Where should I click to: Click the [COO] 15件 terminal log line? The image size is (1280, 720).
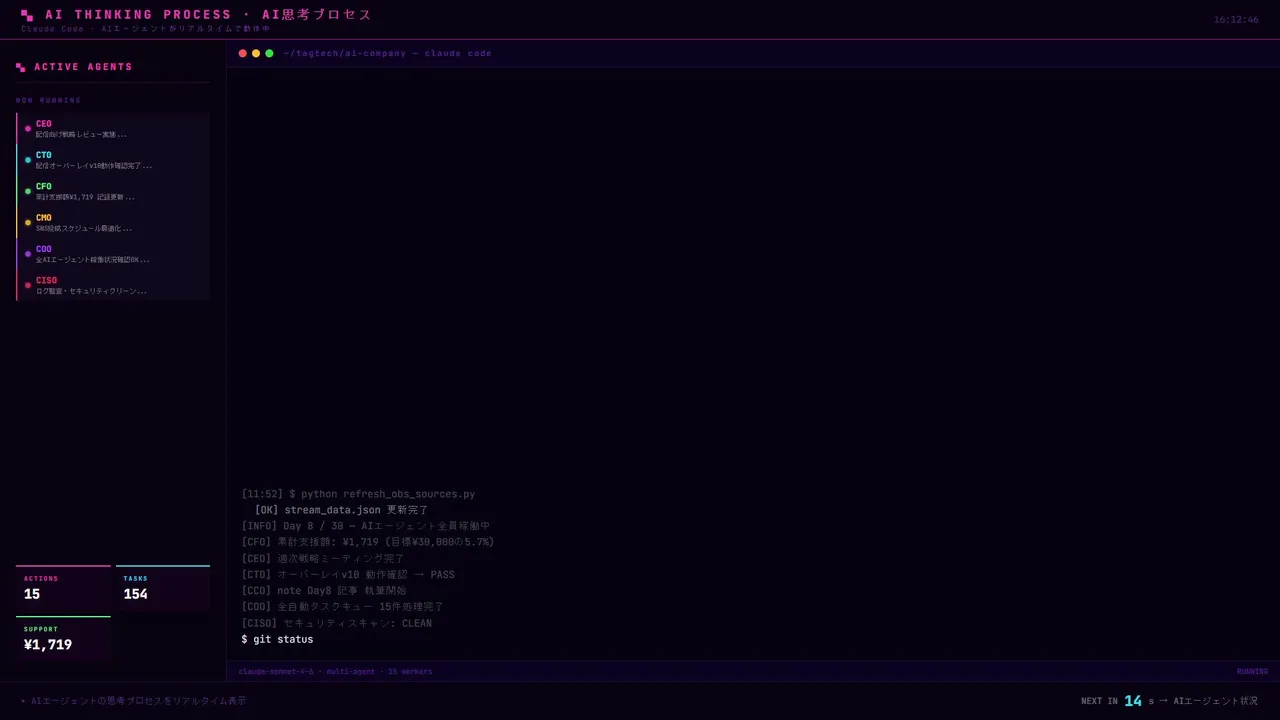342,607
